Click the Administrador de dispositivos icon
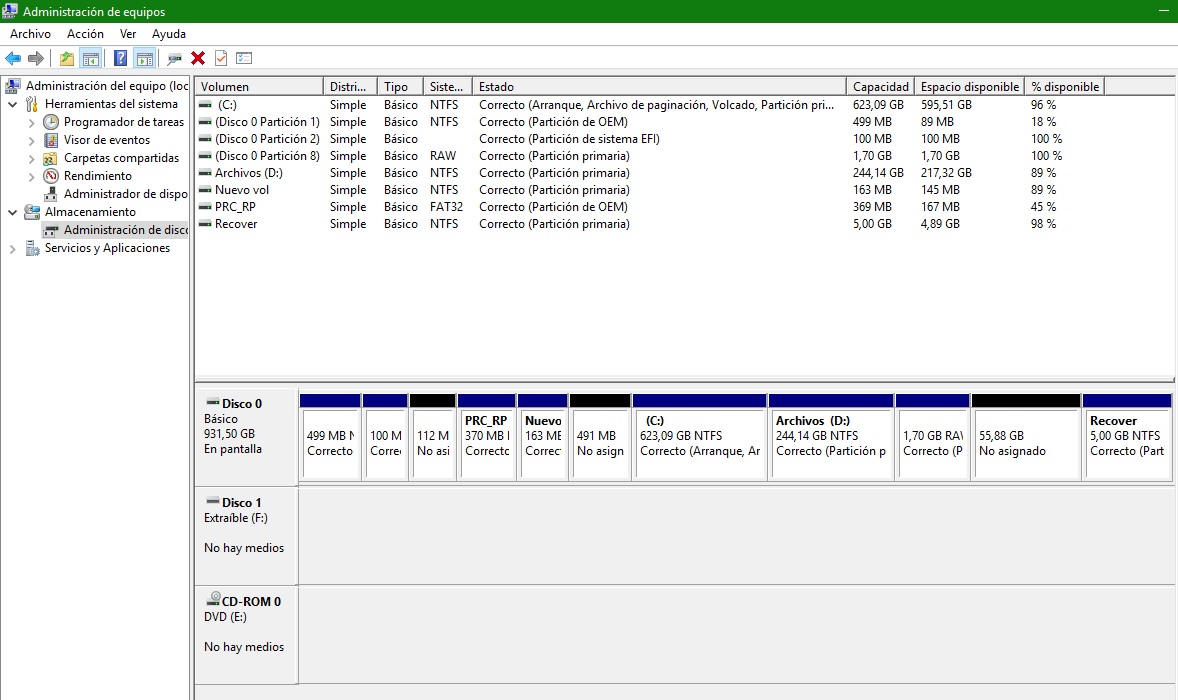The image size is (1178, 700). click(x=51, y=194)
